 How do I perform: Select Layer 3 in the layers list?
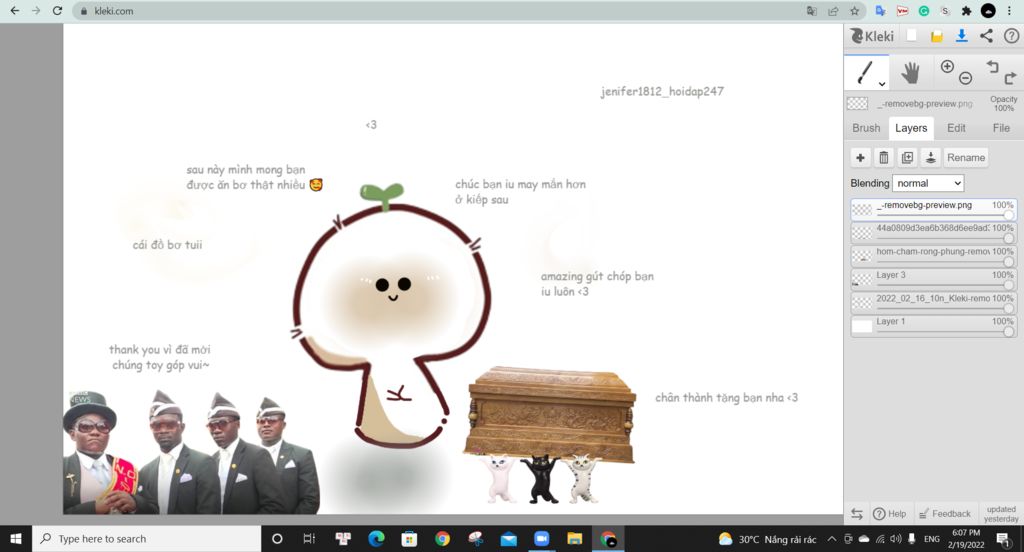point(934,279)
